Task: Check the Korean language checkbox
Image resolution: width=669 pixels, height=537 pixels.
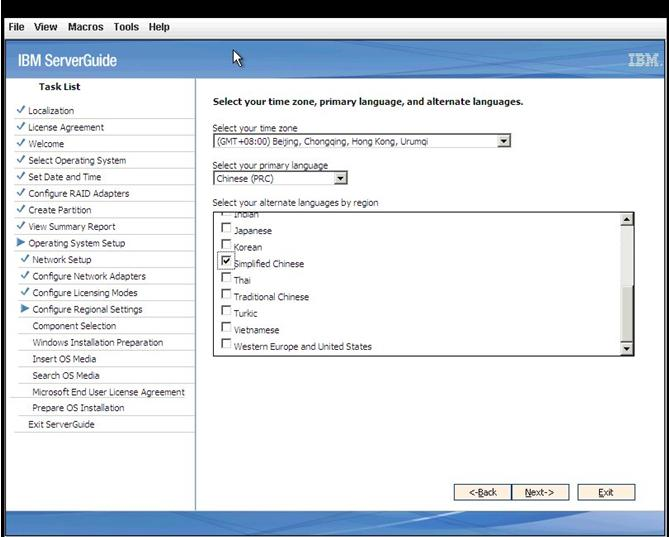Action: pyautogui.click(x=226, y=244)
